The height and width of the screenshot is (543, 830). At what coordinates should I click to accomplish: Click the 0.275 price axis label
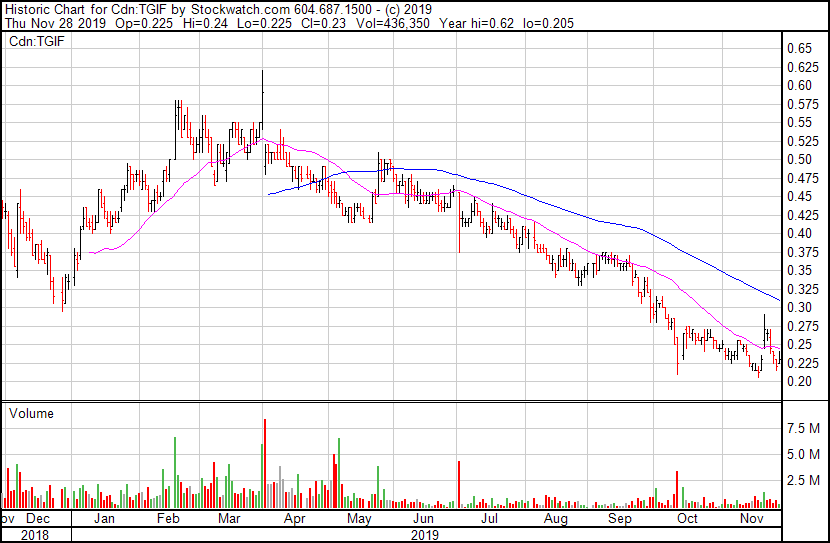coord(803,327)
